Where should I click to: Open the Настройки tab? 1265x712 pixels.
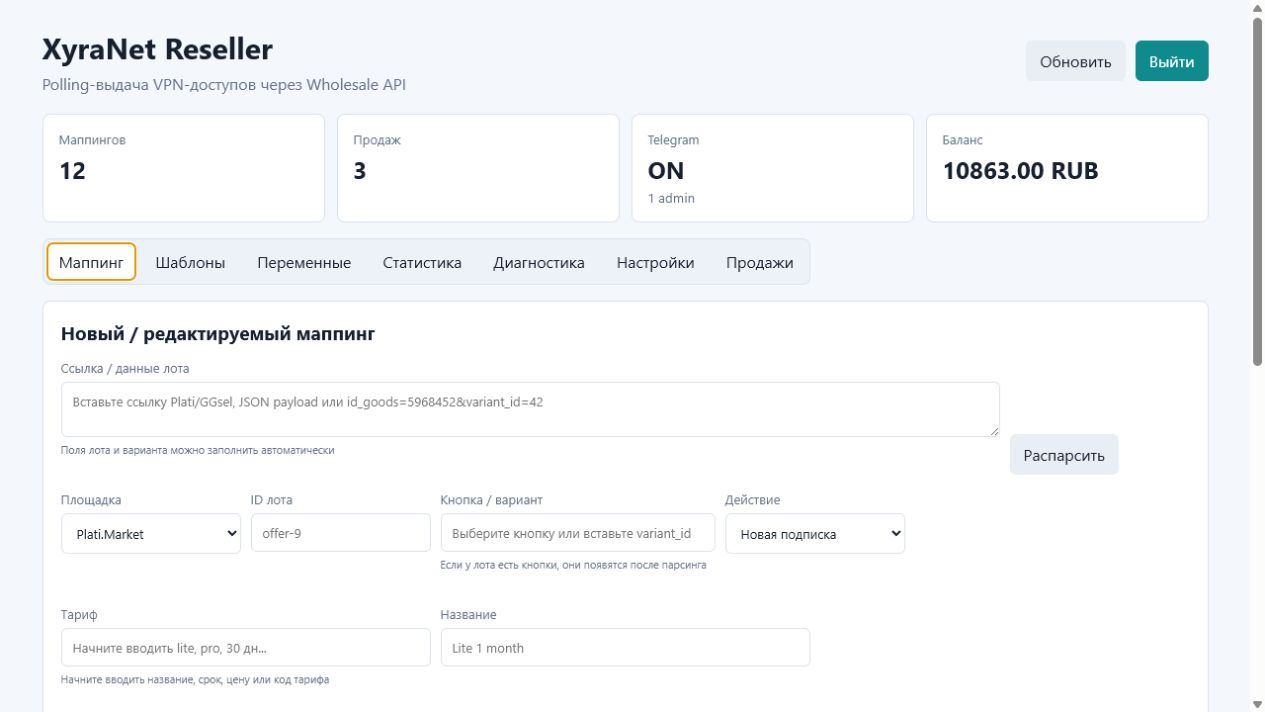[655, 263]
